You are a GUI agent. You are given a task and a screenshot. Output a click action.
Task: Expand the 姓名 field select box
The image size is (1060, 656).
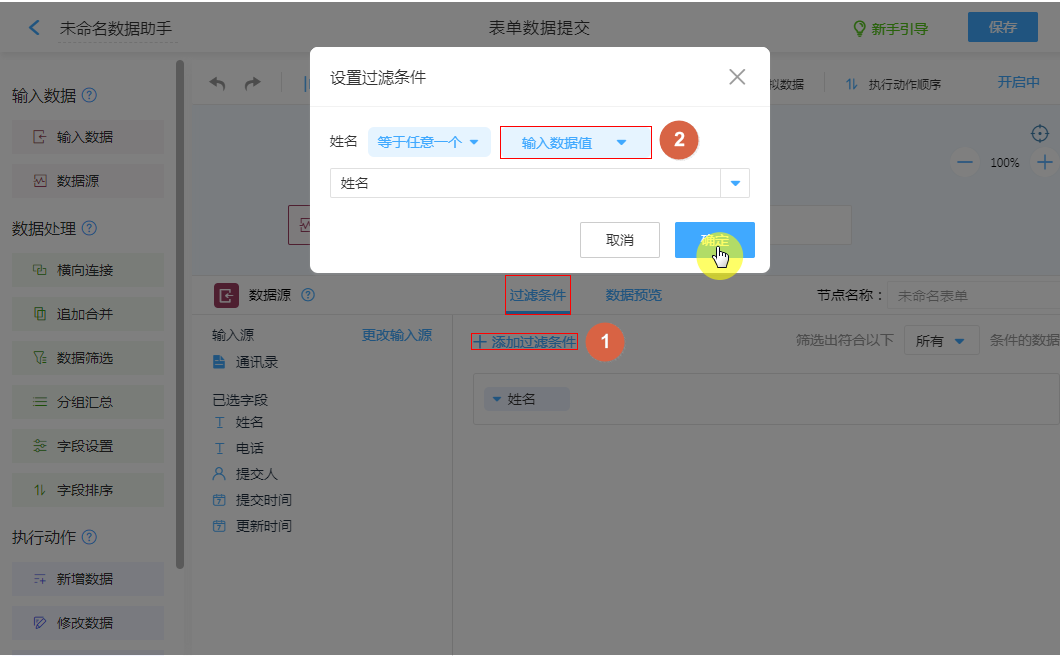click(735, 183)
